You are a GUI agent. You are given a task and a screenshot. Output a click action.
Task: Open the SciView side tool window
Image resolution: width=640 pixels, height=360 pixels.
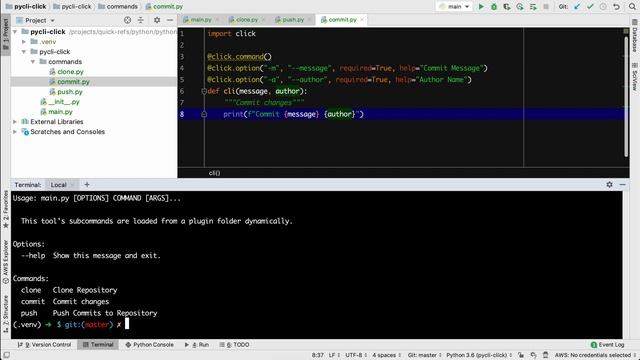coord(635,77)
